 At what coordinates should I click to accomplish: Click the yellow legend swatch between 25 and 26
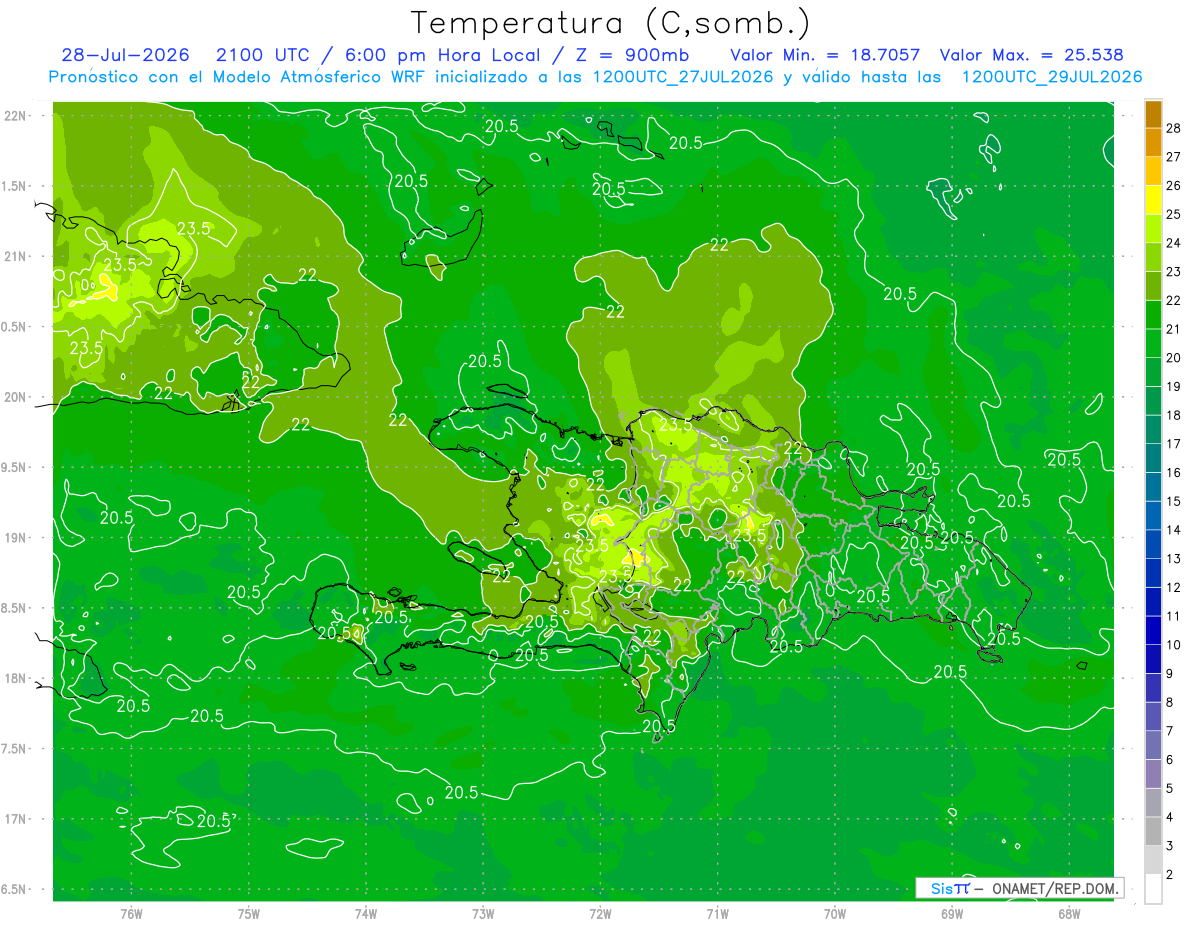[1153, 200]
